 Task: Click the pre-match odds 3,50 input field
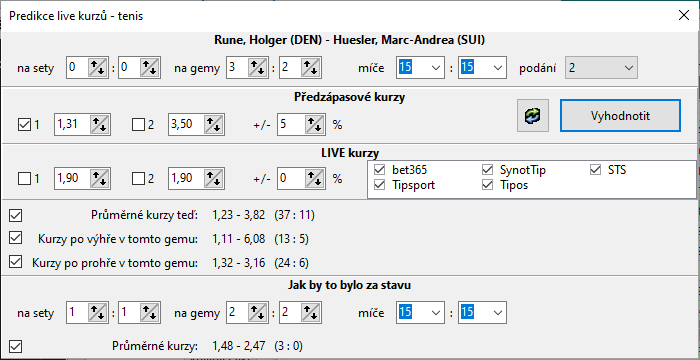(187, 124)
